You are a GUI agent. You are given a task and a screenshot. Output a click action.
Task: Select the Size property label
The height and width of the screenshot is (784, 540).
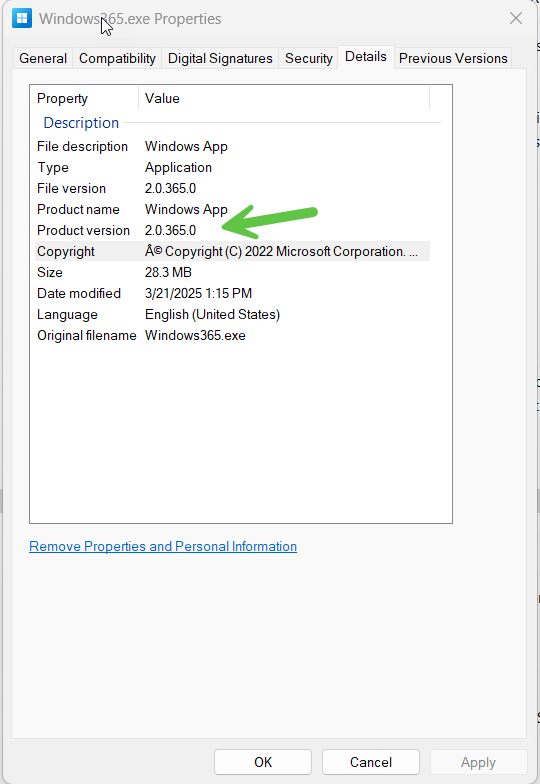click(x=50, y=272)
